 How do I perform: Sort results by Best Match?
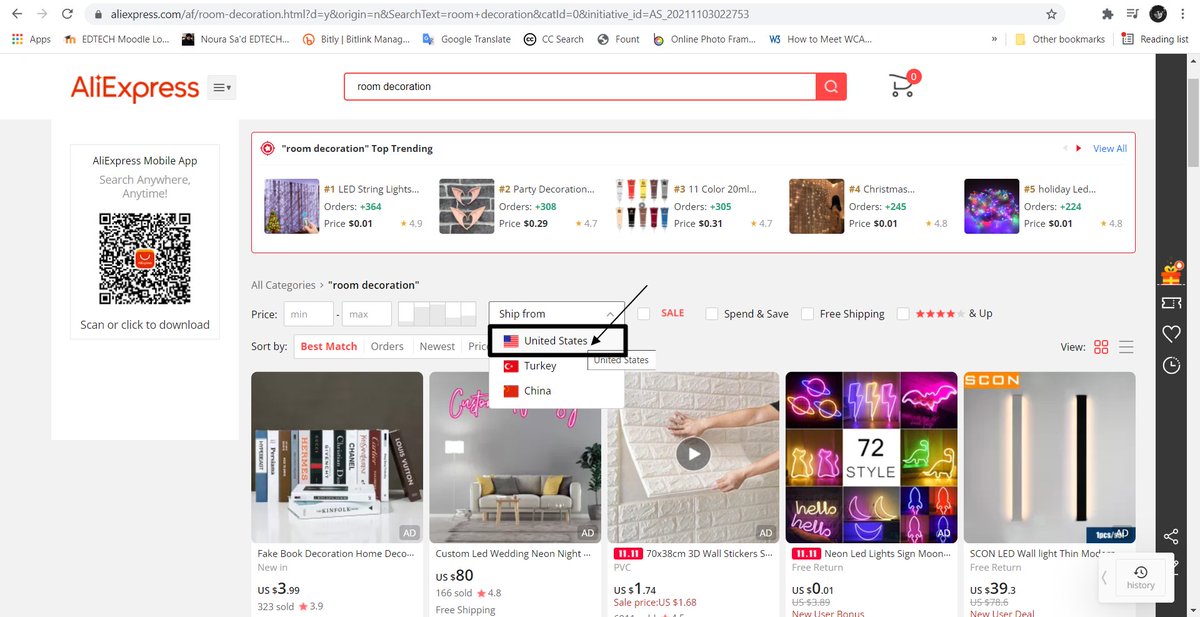coord(329,347)
